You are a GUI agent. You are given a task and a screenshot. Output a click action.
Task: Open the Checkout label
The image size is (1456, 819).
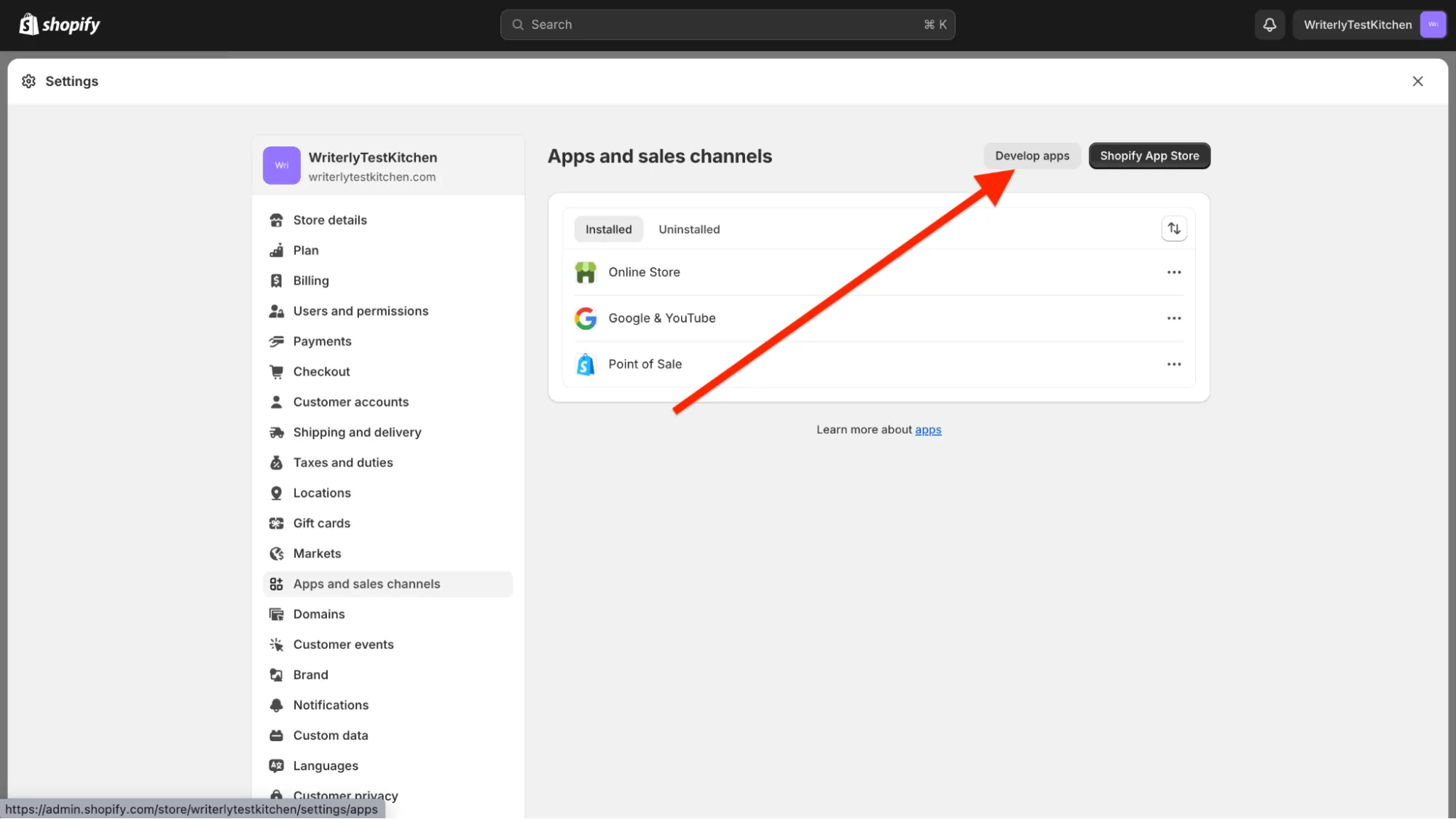tap(321, 372)
